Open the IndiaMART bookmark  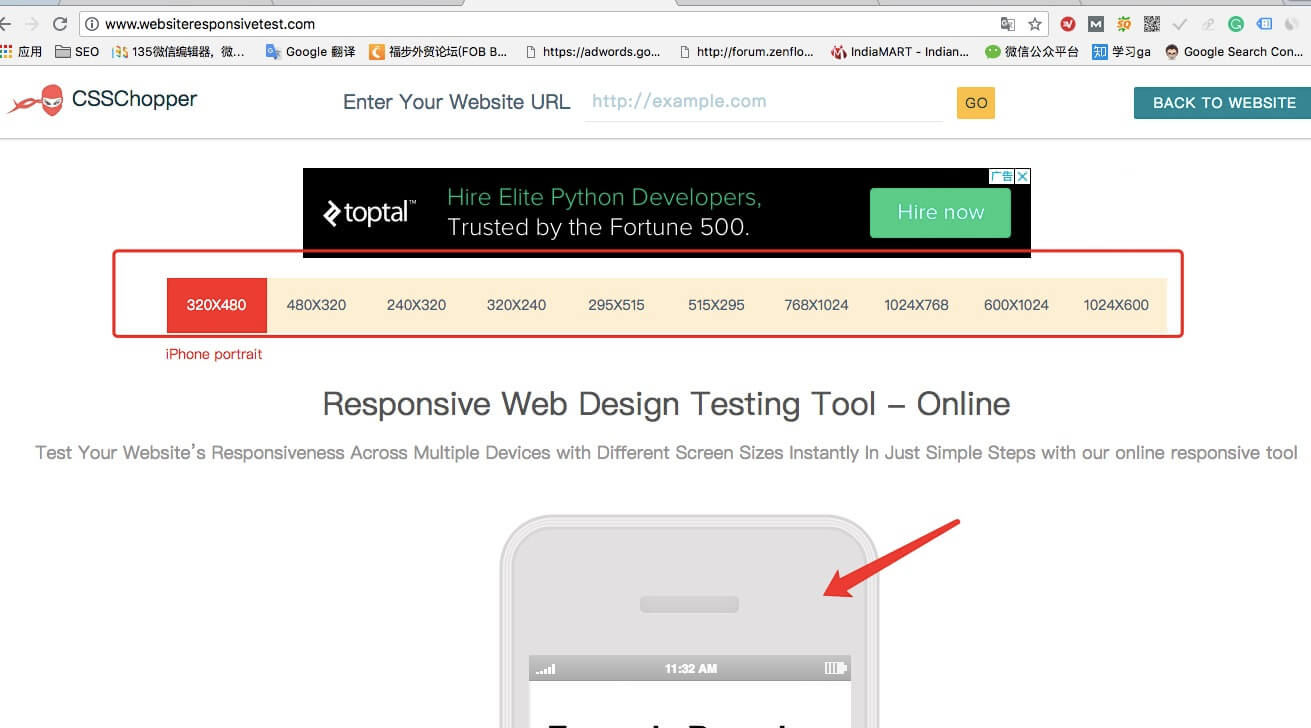click(x=900, y=52)
